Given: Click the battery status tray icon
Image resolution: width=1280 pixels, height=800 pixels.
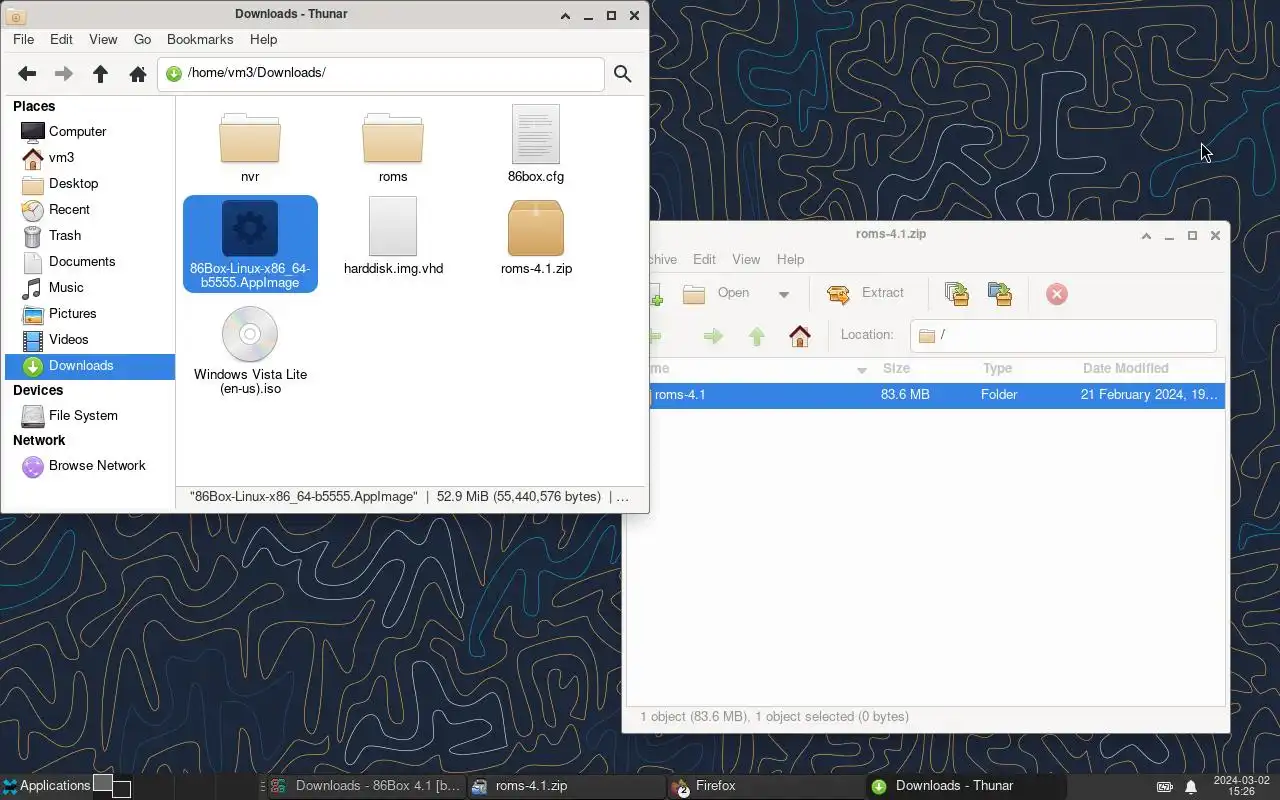Looking at the screenshot, I should pos(1165,787).
